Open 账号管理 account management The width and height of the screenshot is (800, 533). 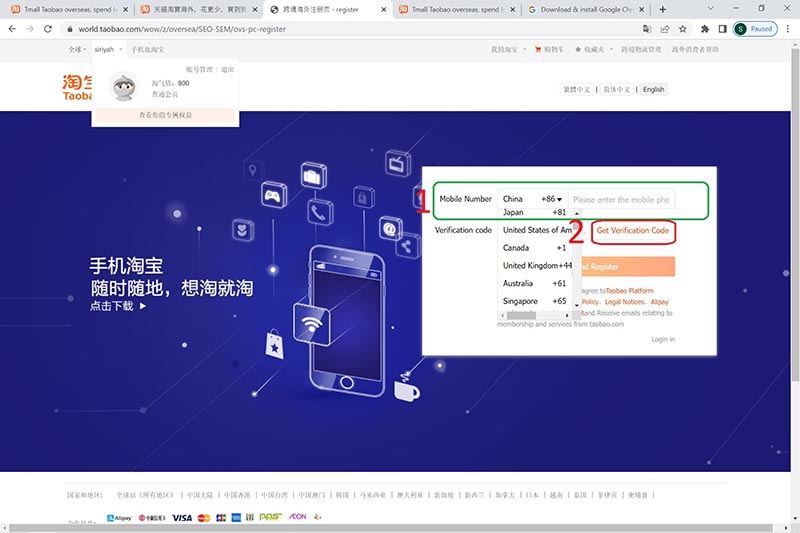coord(199,69)
